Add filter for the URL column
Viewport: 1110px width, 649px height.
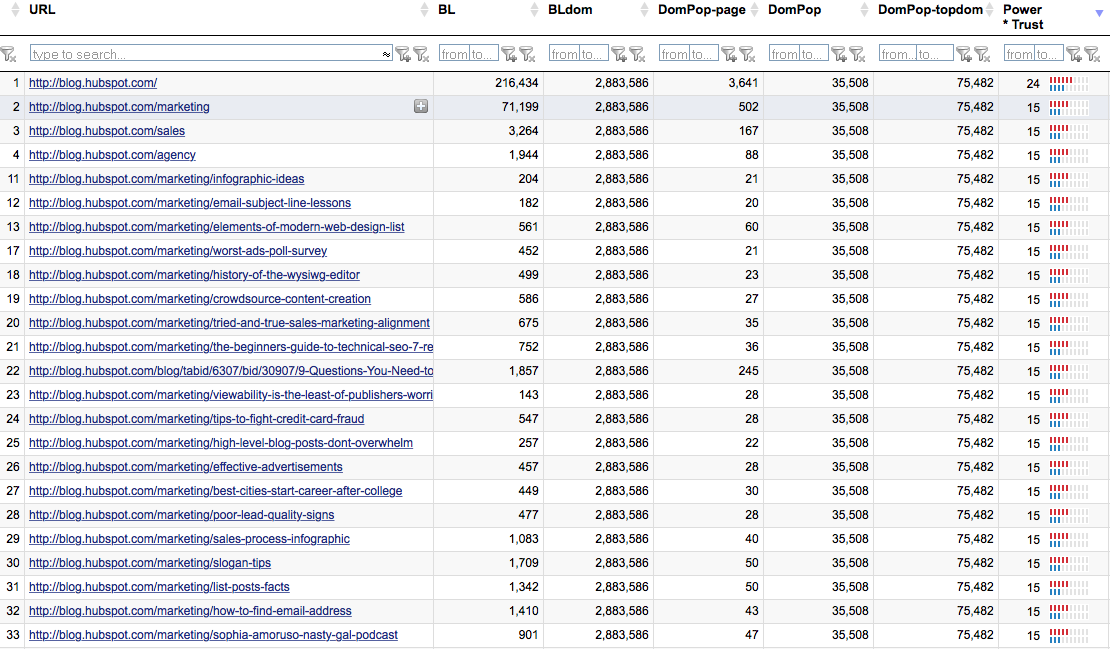click(403, 54)
